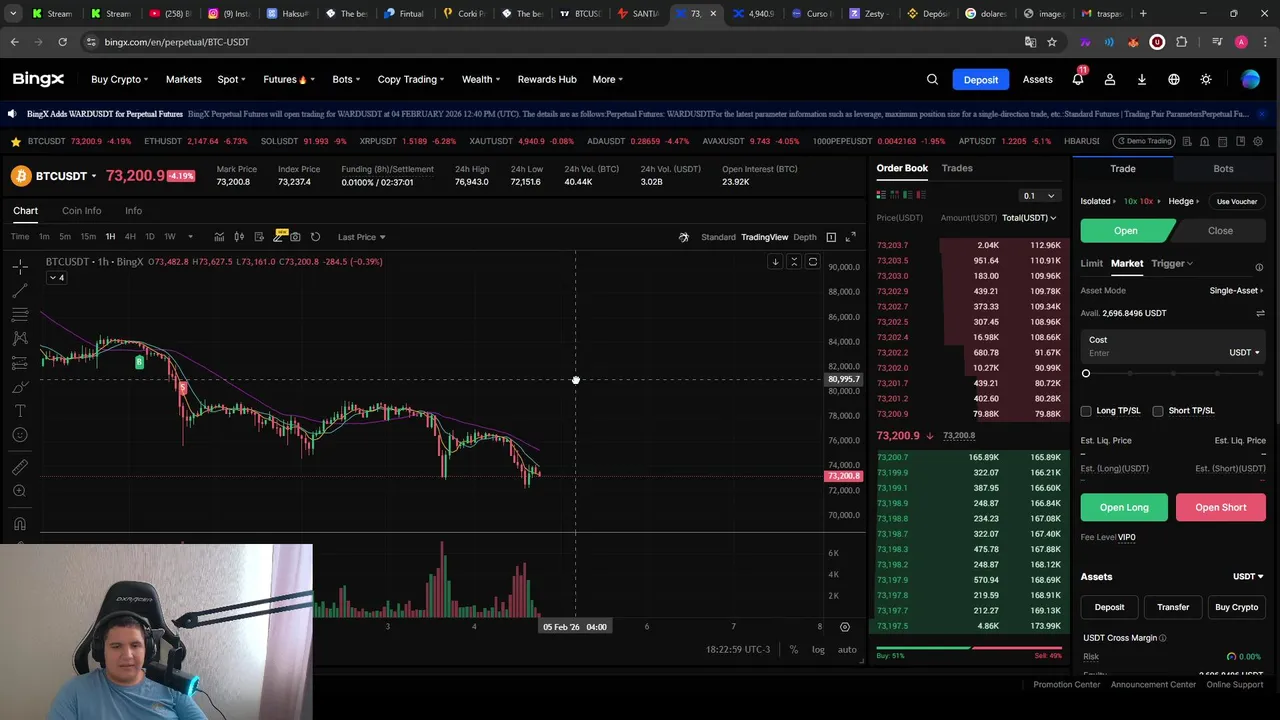The image size is (1280, 720).
Task: Enable the Long TP/SL checkbox
Action: click(1086, 411)
